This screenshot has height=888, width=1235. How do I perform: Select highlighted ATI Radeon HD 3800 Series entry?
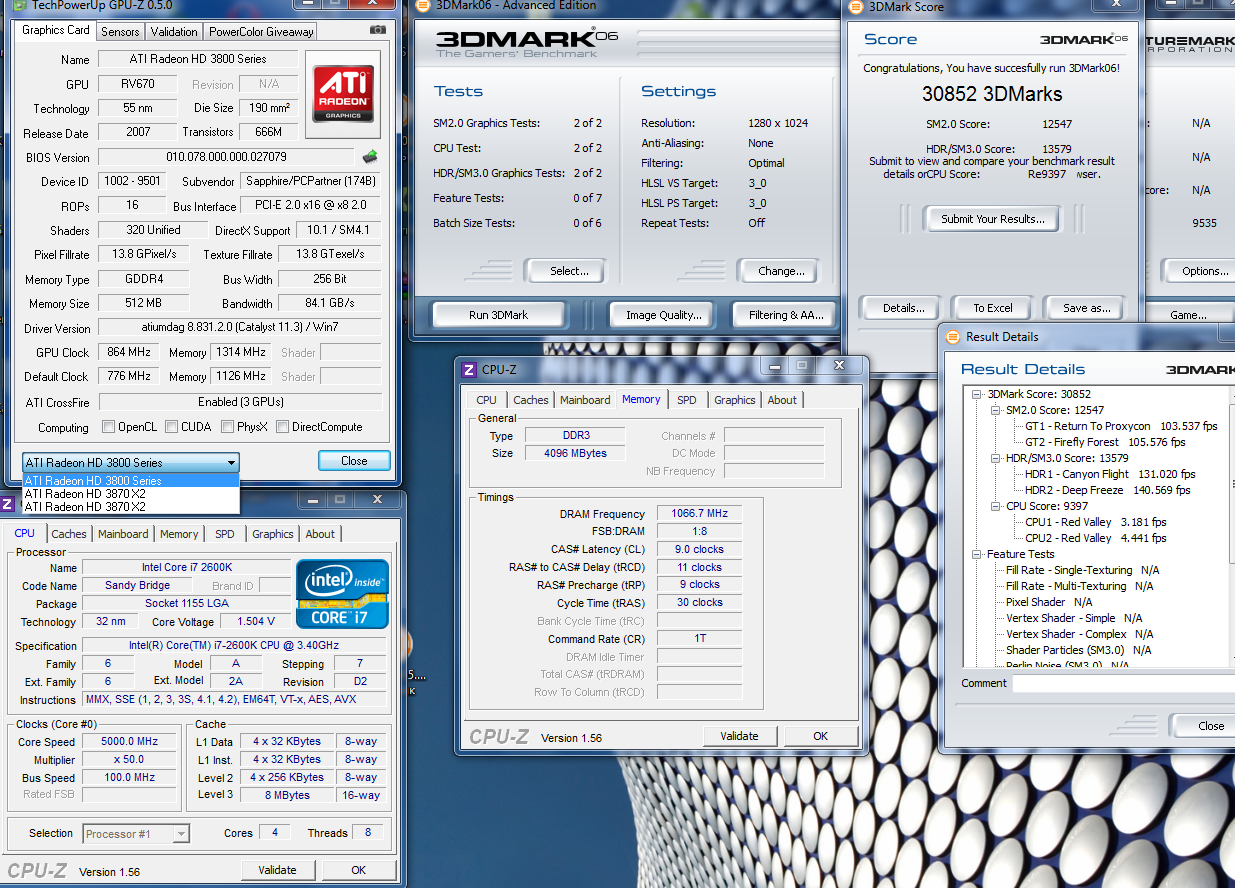click(131, 481)
